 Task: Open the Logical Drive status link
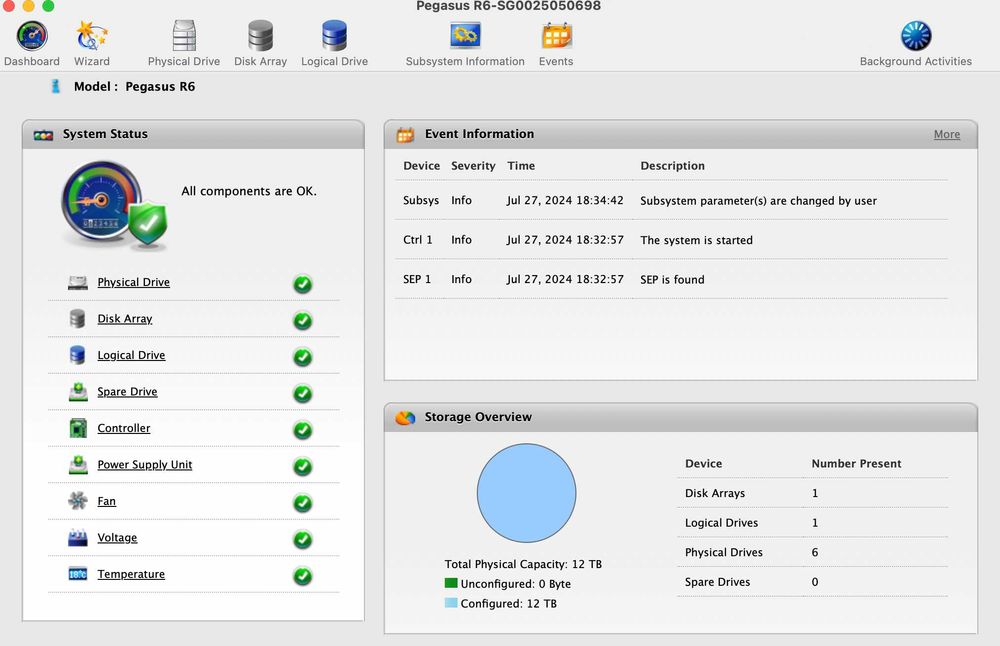pyautogui.click(x=131, y=355)
